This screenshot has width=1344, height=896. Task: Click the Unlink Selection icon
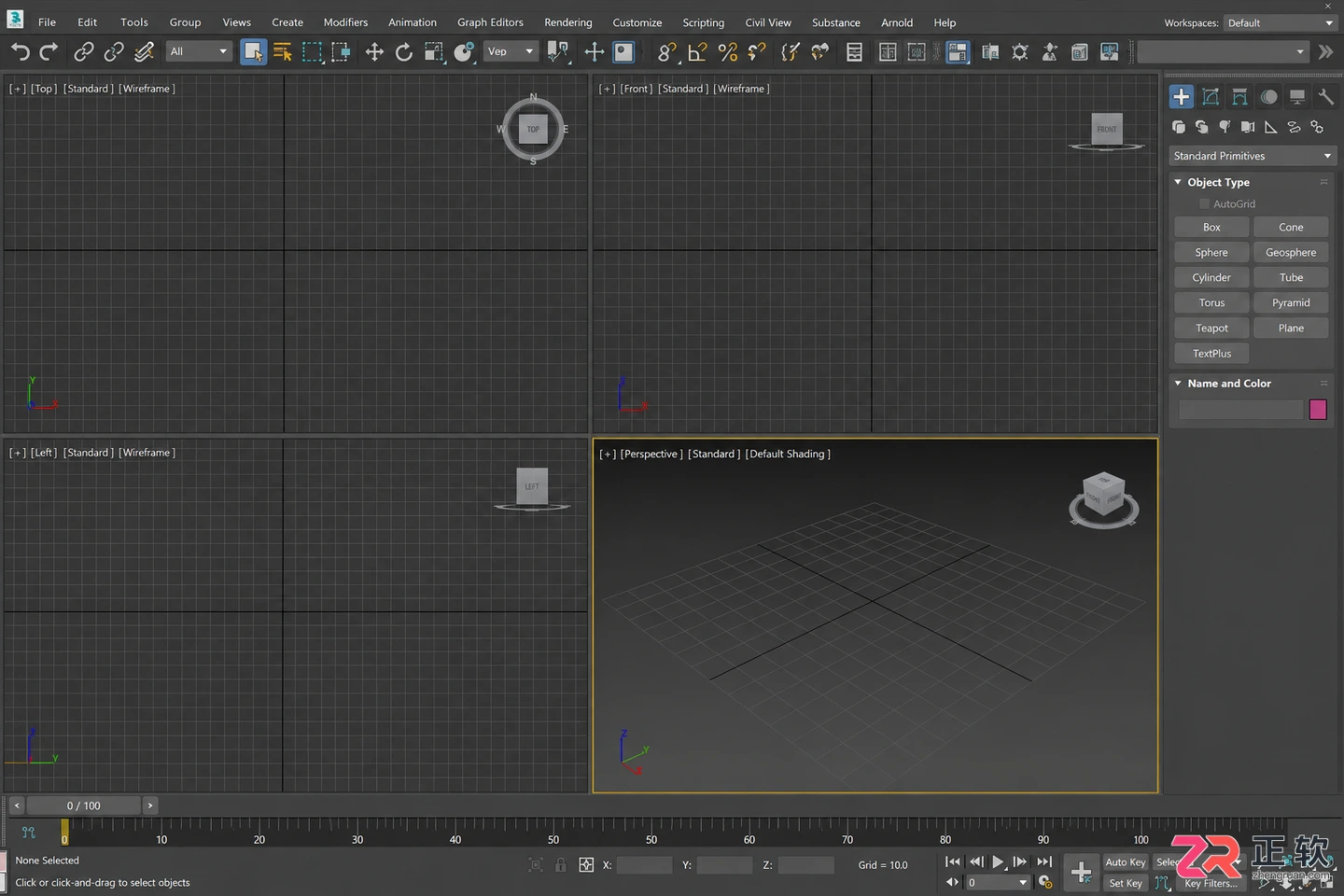(x=114, y=52)
